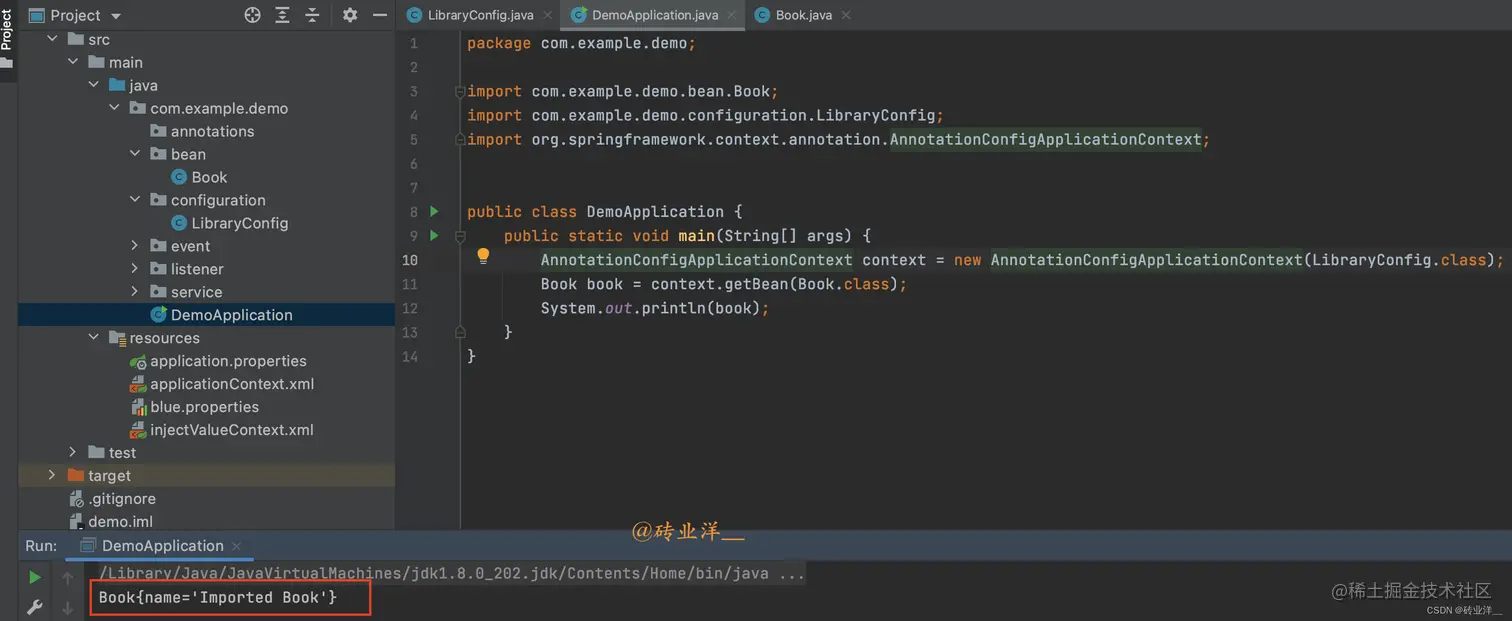
Task: Collapse the main folder
Action: tap(73, 62)
